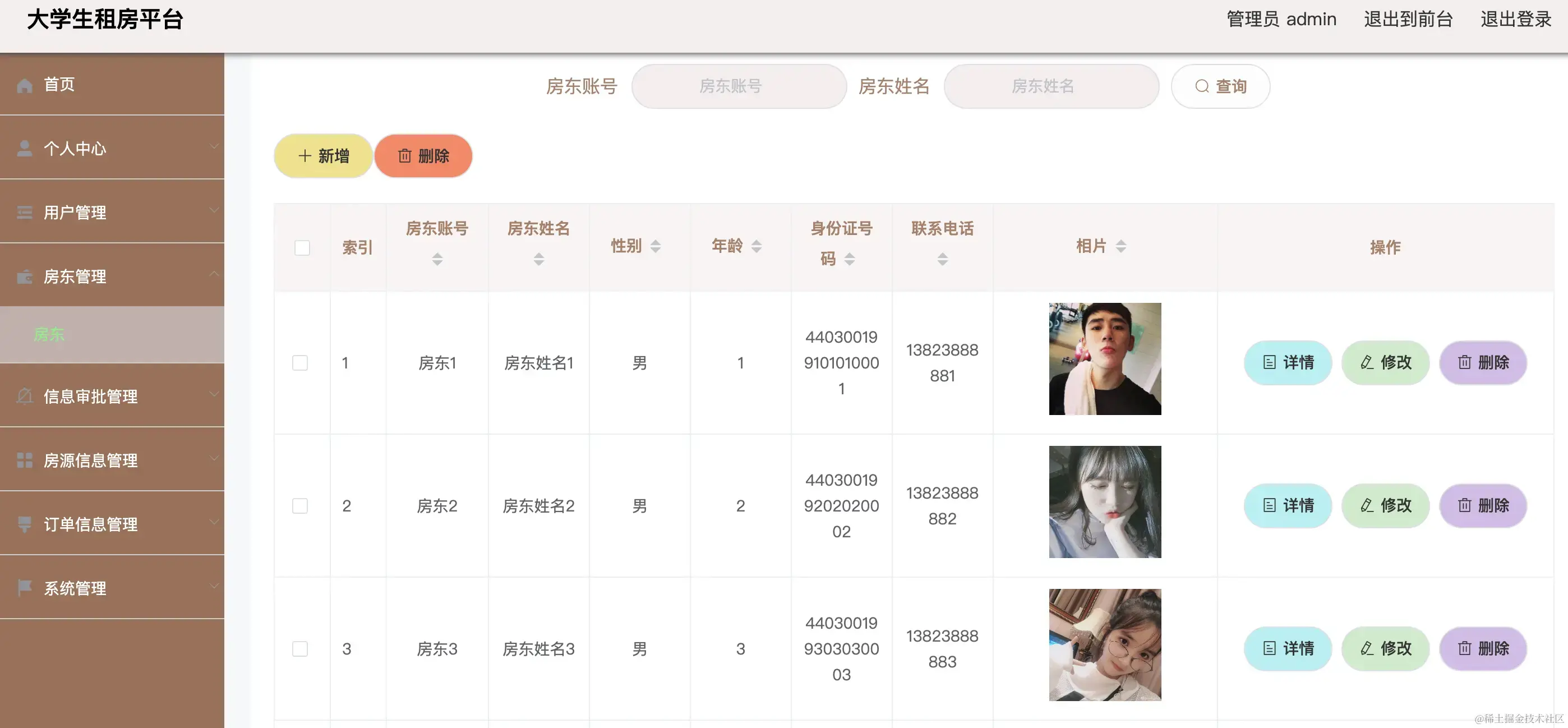Viewport: 1568px width, 728px height.
Task: Click the 个人中心 person icon
Action: (24, 148)
